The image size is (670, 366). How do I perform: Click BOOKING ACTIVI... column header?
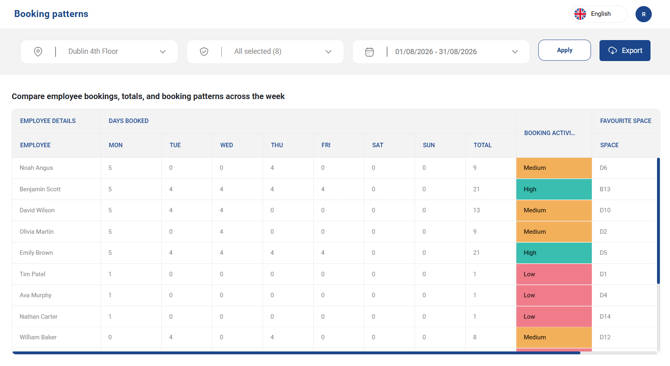pos(549,133)
